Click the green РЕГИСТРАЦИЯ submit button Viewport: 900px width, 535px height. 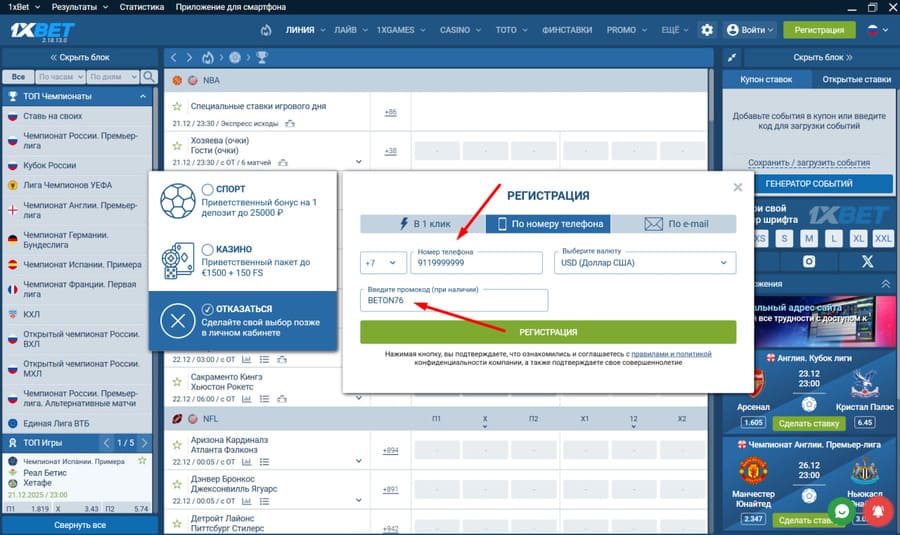548,332
